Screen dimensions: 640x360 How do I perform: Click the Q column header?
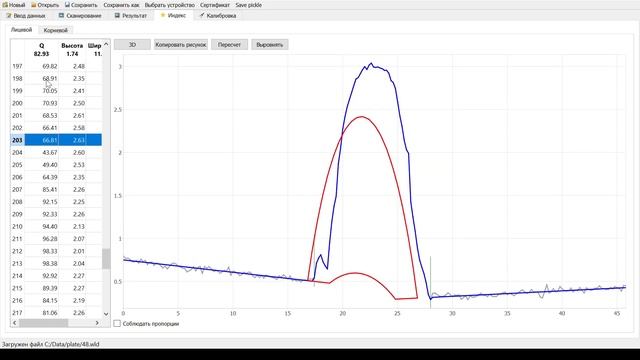pyautogui.click(x=41, y=49)
